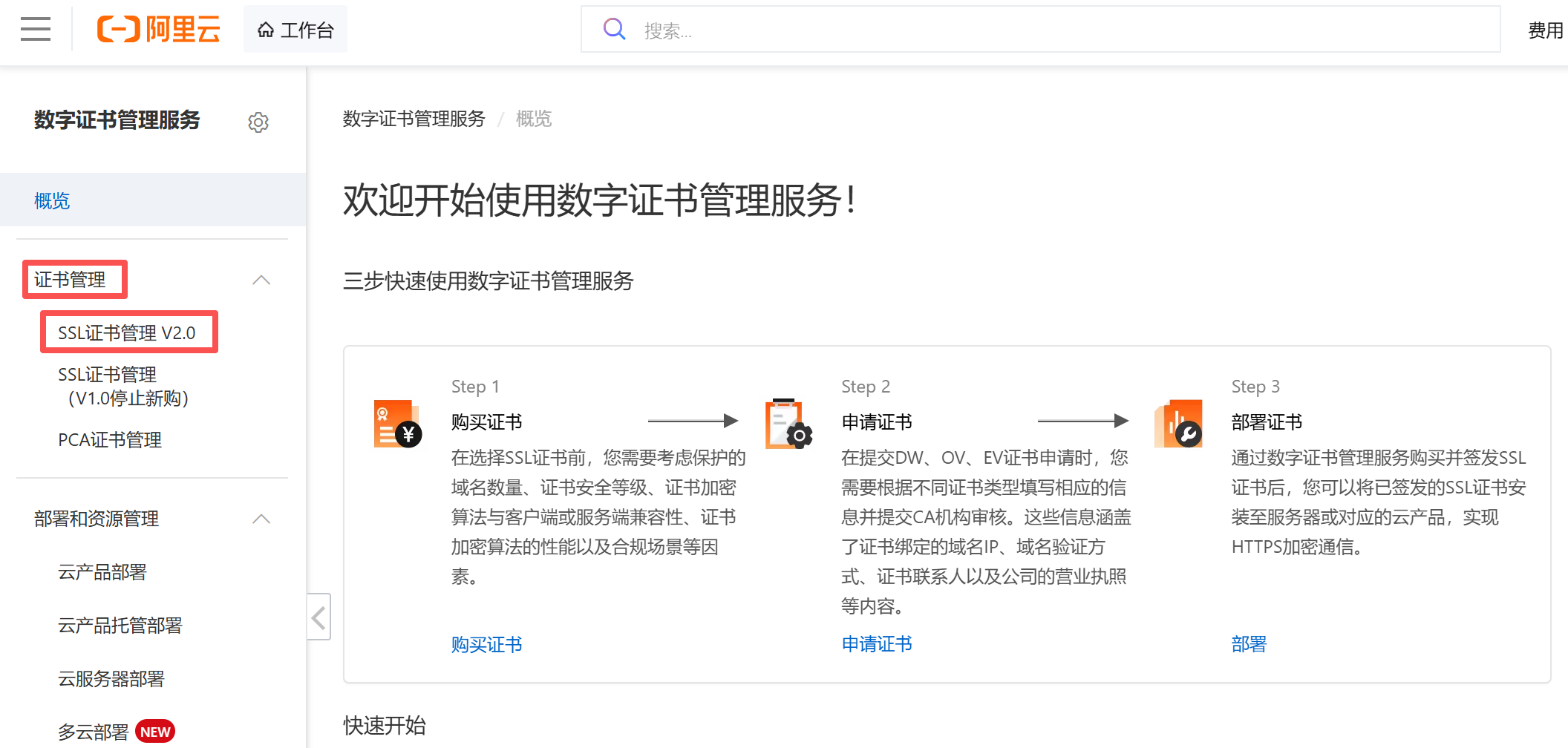Image resolution: width=1568 pixels, height=748 pixels.
Task: Follow the blue 部署 link
Action: 1249,644
